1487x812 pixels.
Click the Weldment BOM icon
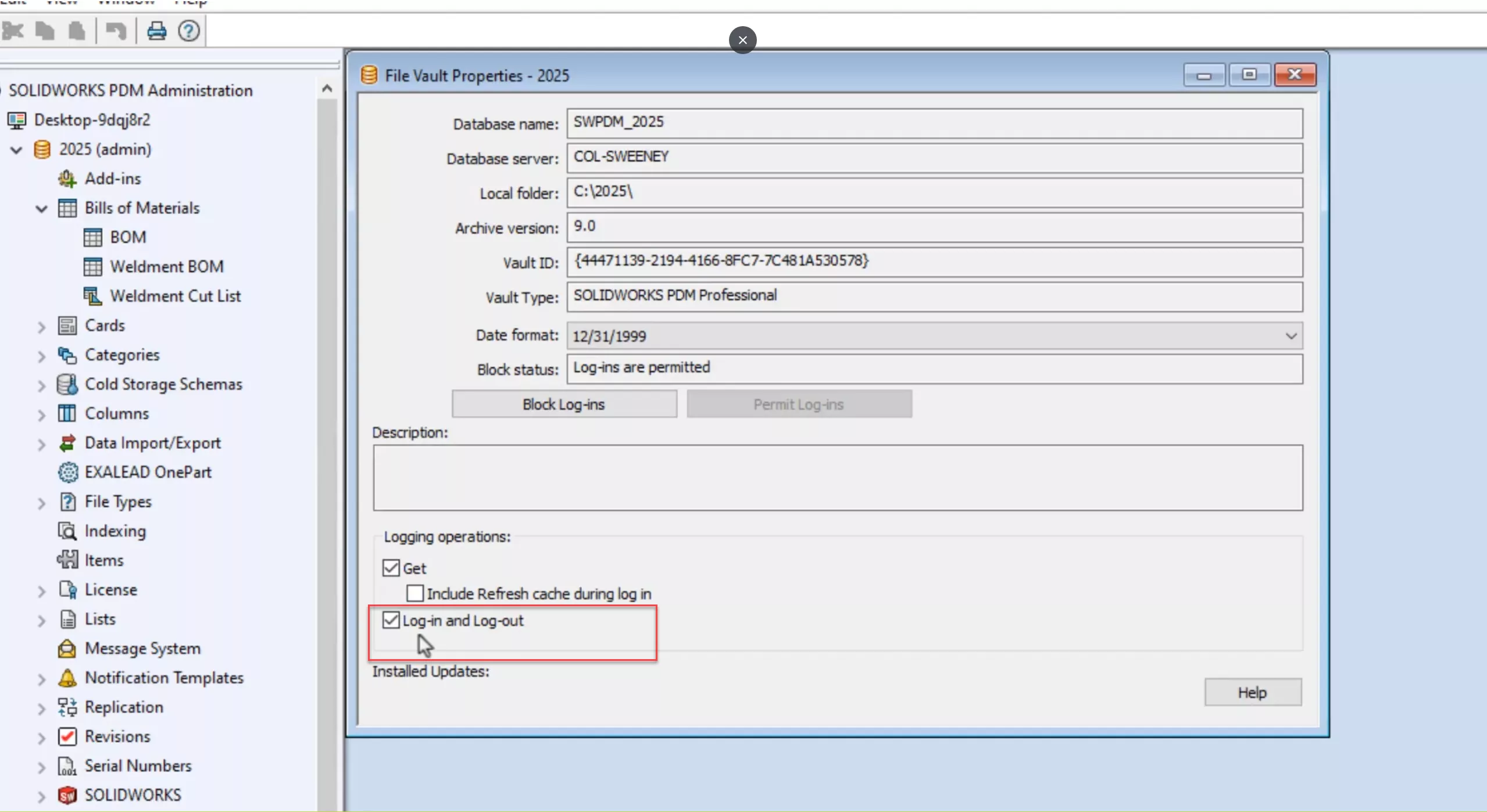[x=94, y=266]
